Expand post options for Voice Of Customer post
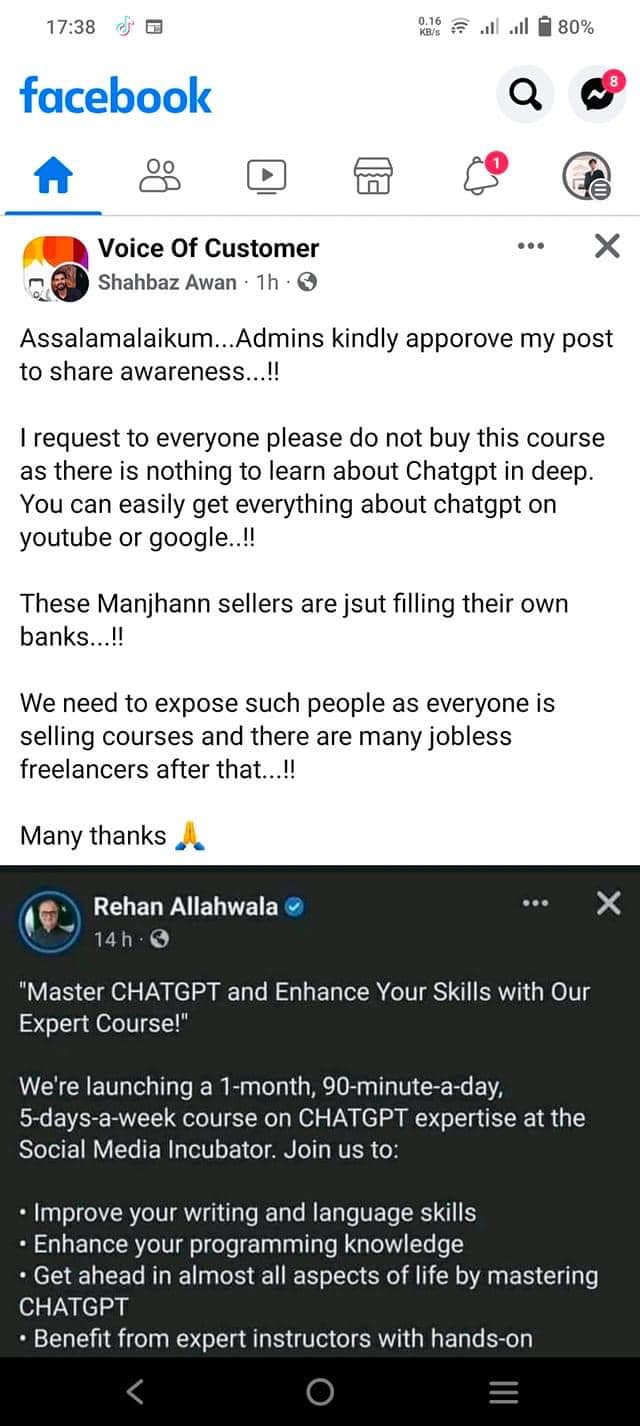The width and height of the screenshot is (640, 1426). (531, 246)
